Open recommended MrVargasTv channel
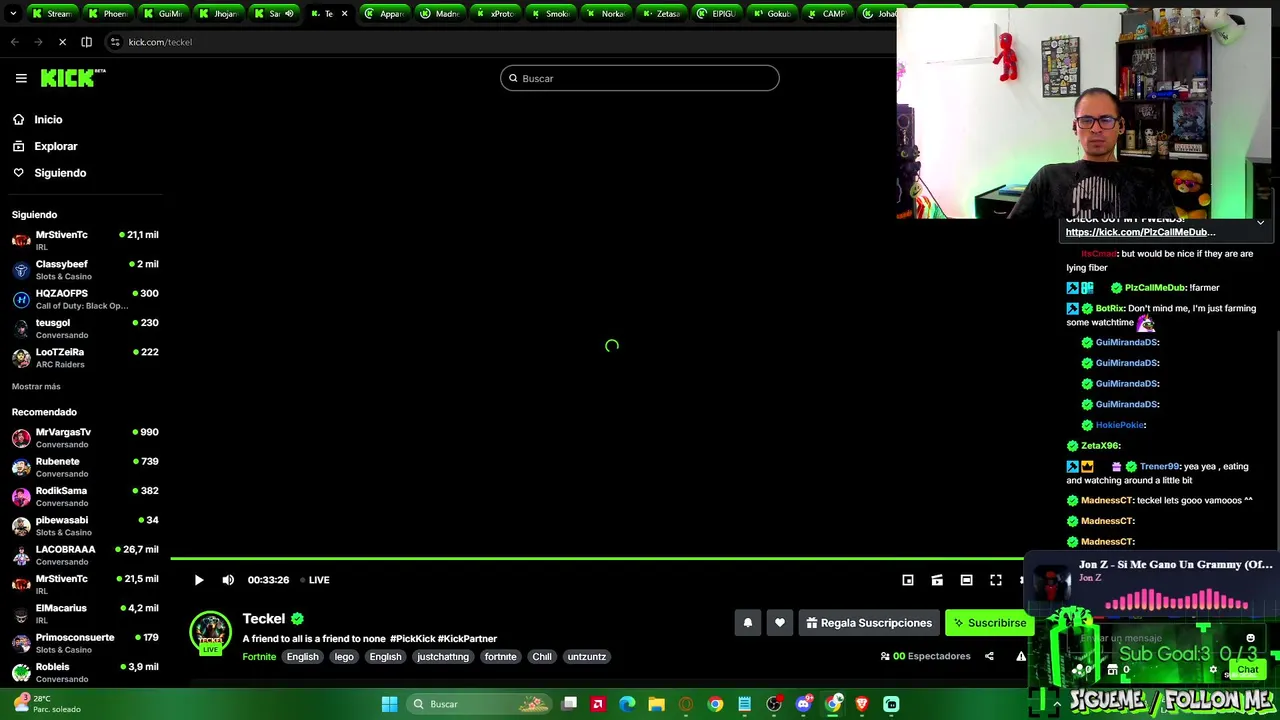 point(85,437)
